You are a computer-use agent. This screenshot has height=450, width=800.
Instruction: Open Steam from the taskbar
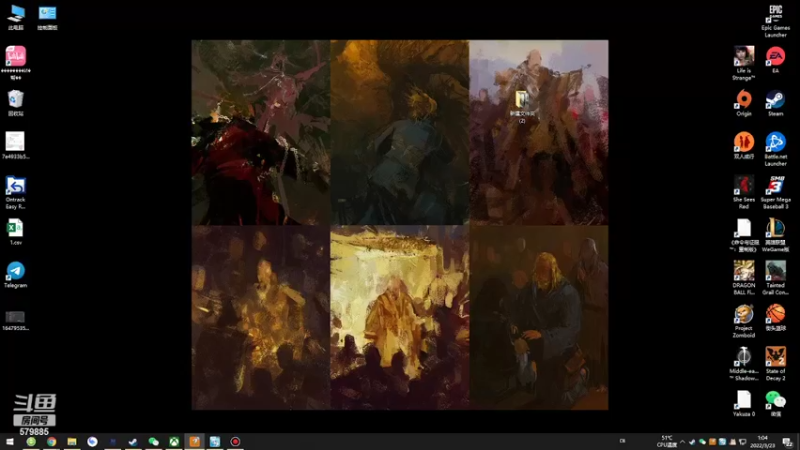pyautogui.click(x=133, y=441)
